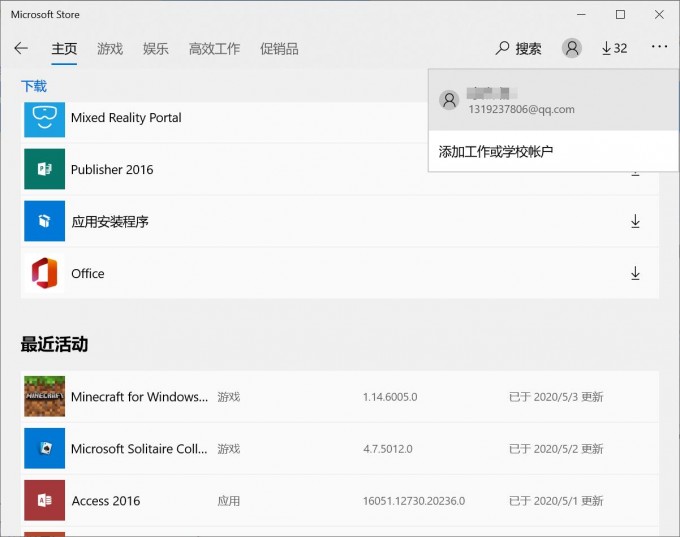The height and width of the screenshot is (537, 680).
Task: Click the 下载 heading link
Action: pyautogui.click(x=34, y=86)
